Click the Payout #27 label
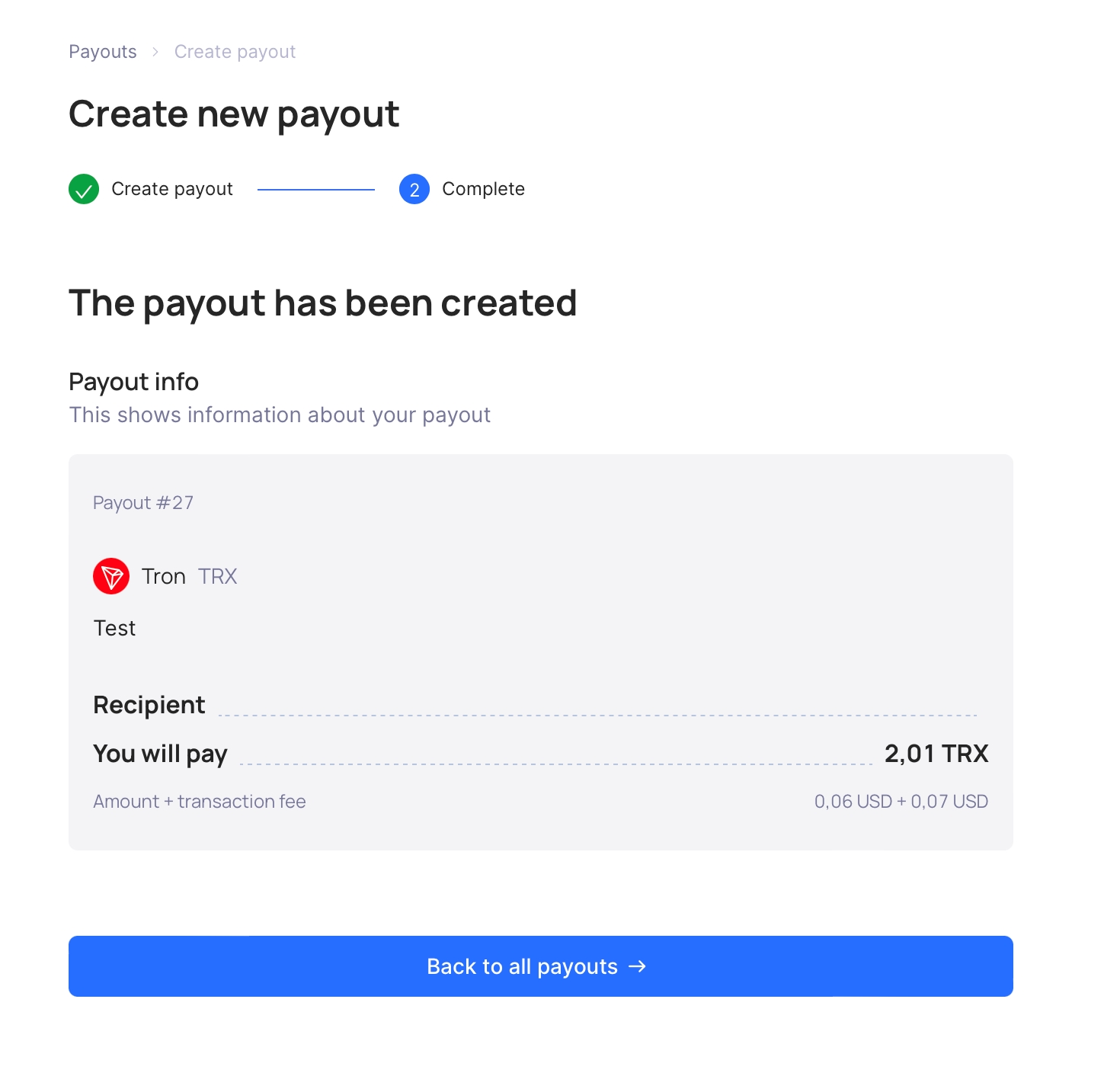This screenshot has width=1120, height=1076. pyautogui.click(x=143, y=503)
